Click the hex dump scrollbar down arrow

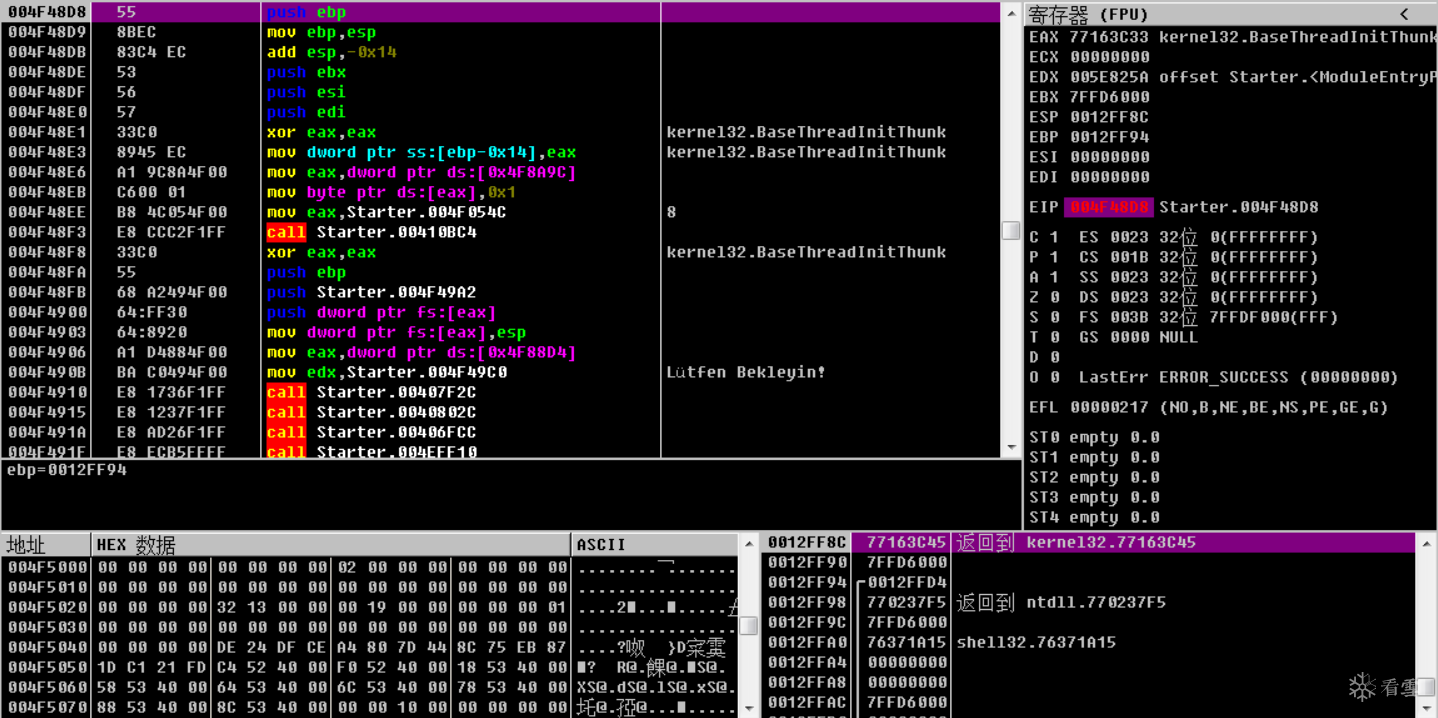pyautogui.click(x=748, y=709)
